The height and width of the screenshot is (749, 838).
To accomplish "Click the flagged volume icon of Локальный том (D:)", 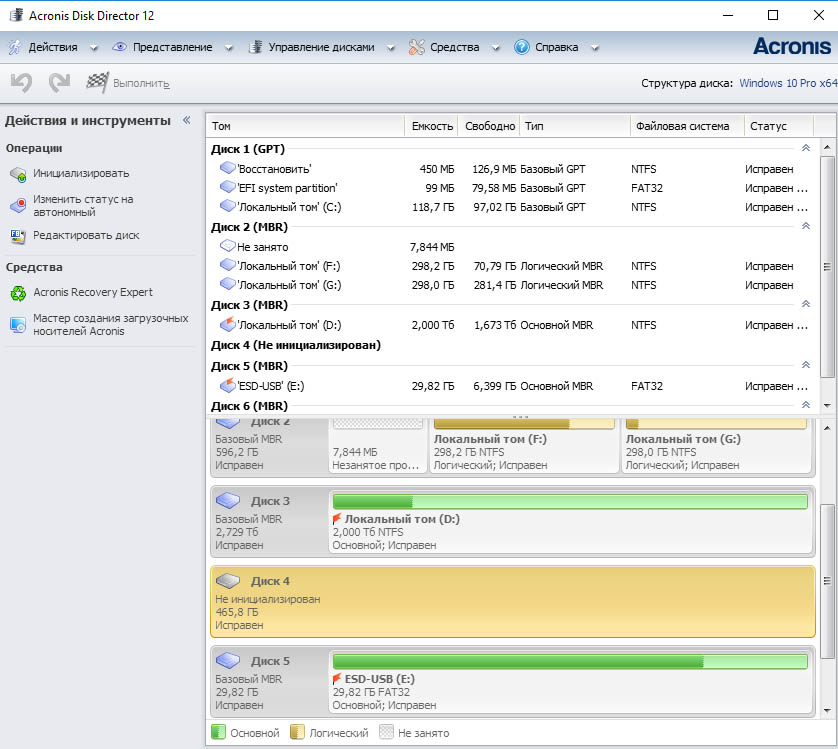I will [x=228, y=323].
